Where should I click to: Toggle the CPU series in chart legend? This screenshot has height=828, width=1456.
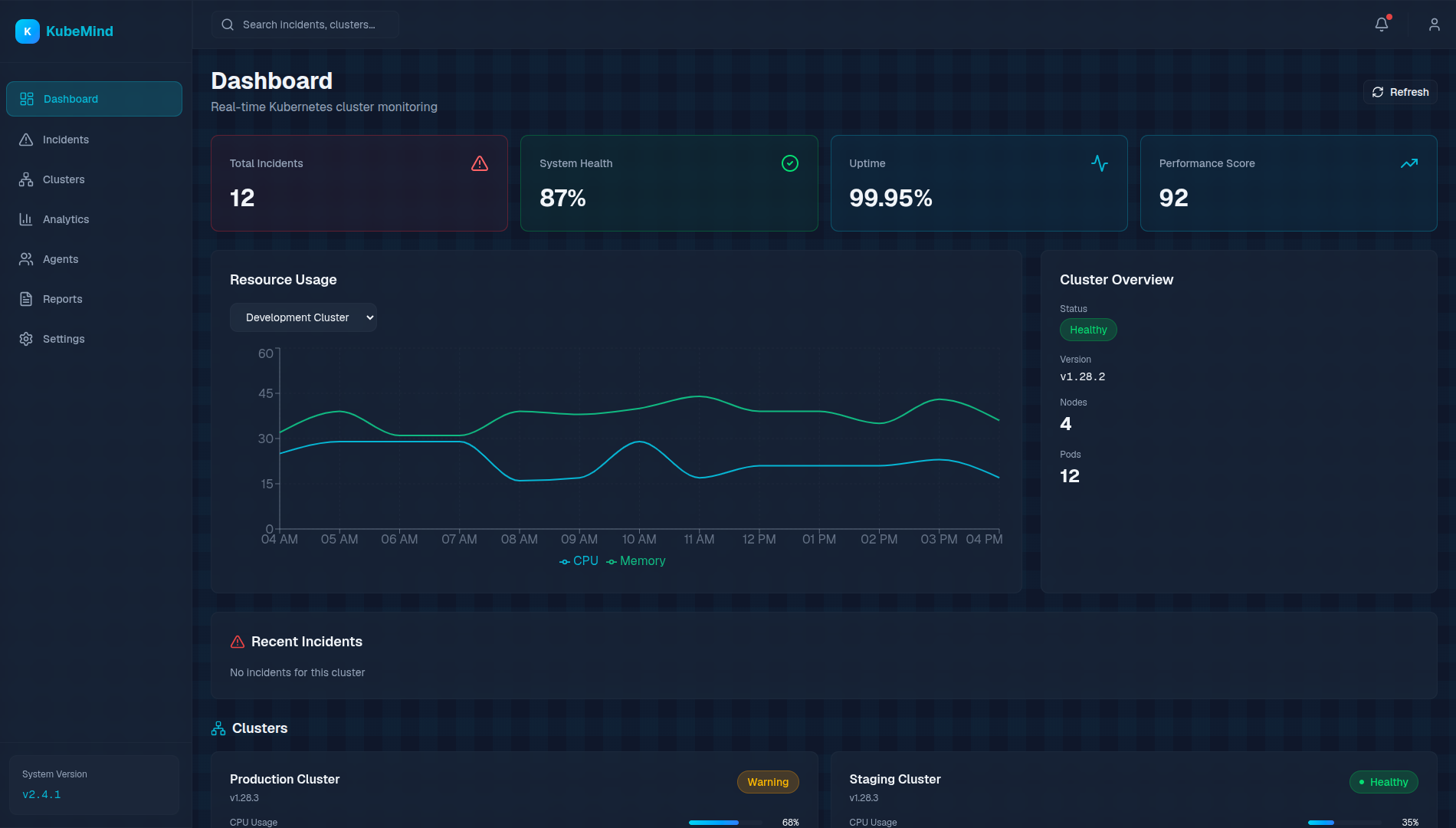click(x=579, y=561)
